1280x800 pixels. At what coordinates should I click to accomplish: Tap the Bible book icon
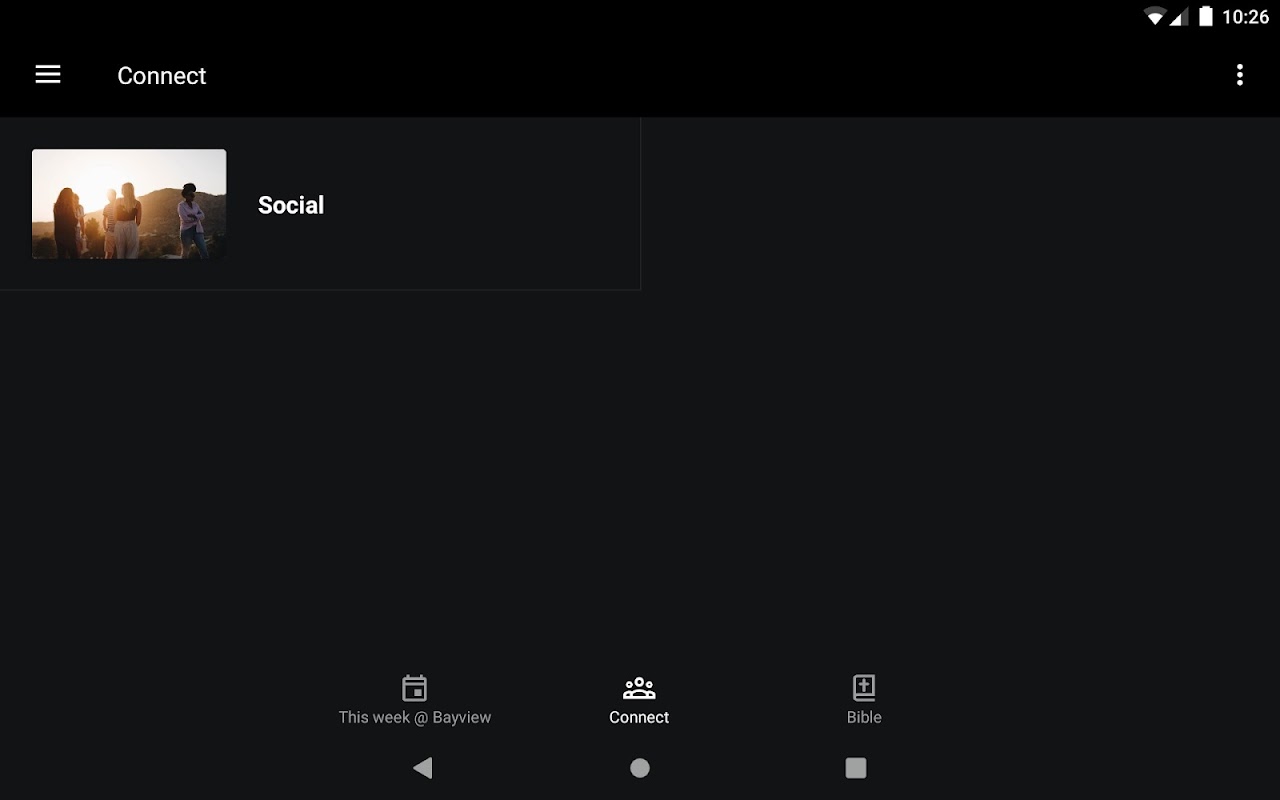coord(864,688)
